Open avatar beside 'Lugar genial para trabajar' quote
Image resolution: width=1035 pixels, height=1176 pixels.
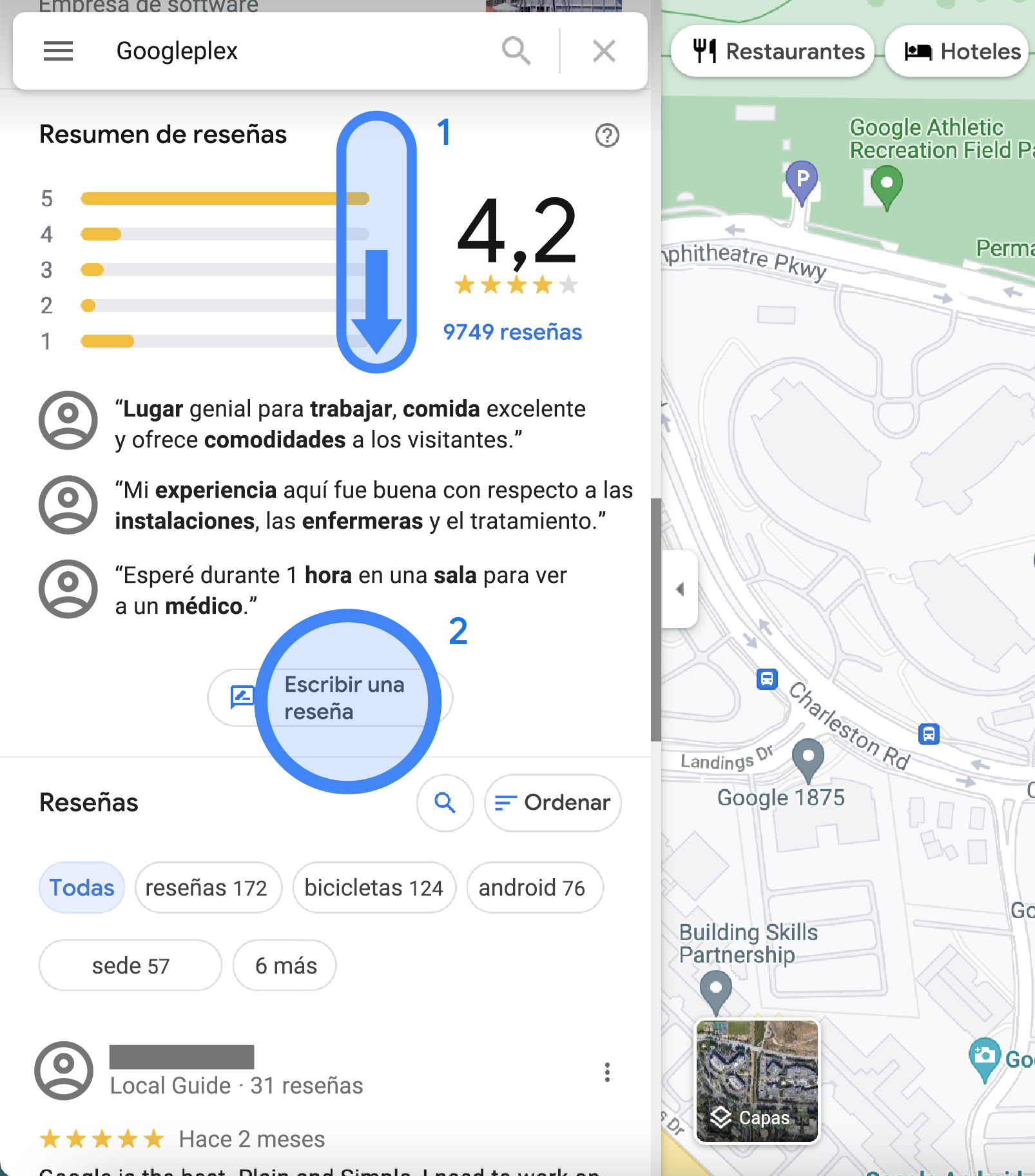tap(68, 420)
